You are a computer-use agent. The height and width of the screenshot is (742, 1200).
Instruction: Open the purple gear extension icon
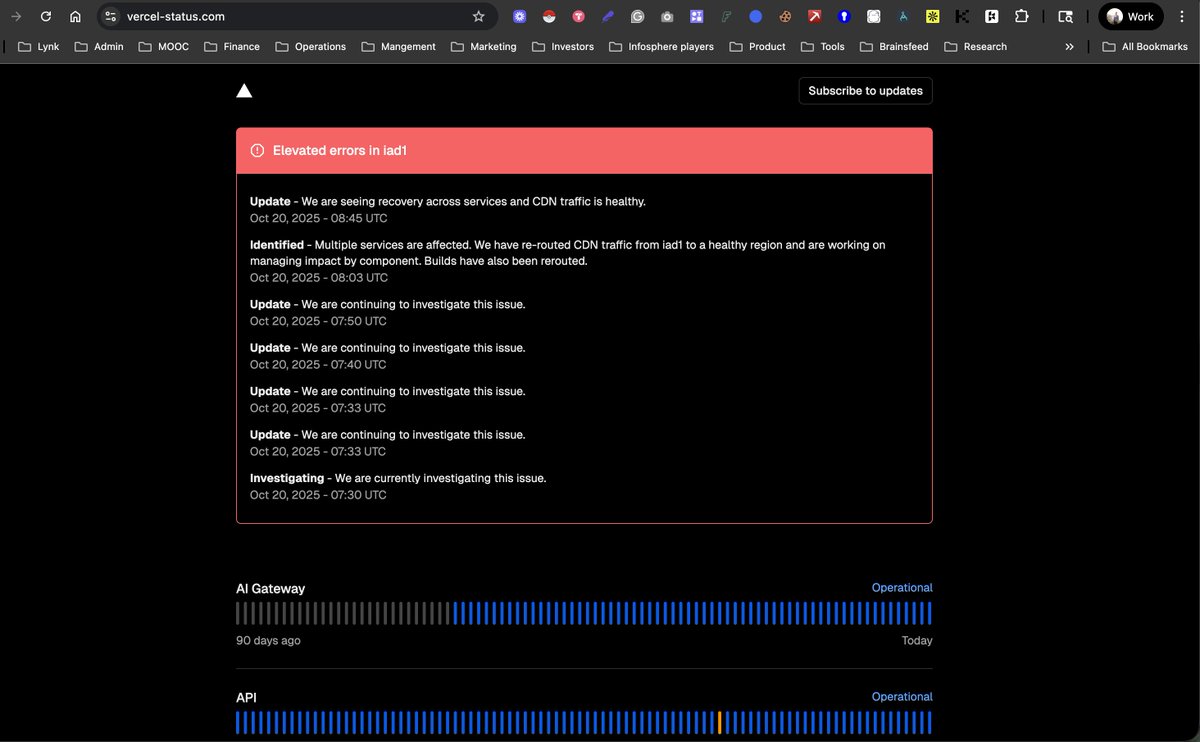click(x=519, y=17)
